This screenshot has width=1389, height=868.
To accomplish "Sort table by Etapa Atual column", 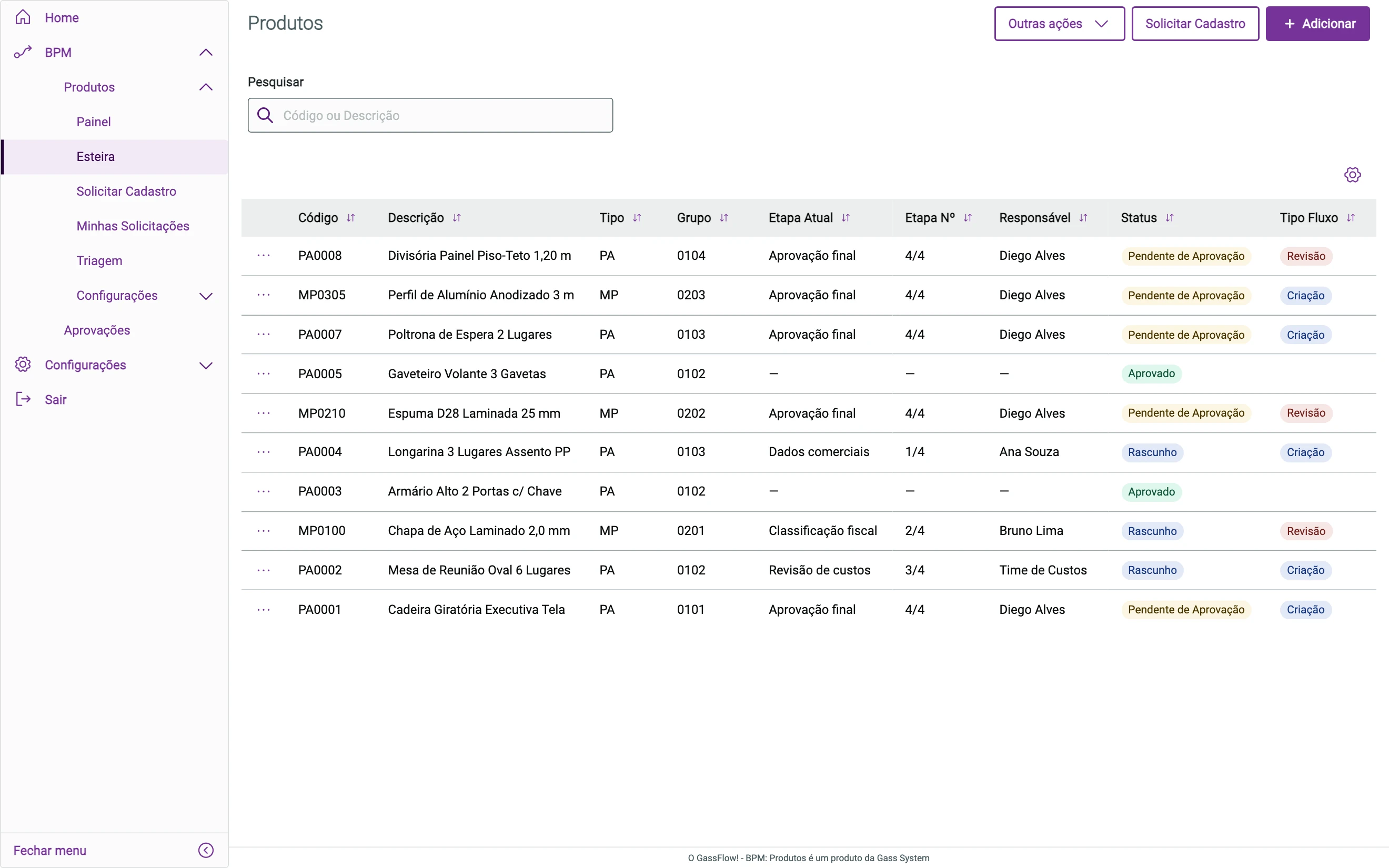I will click(846, 218).
